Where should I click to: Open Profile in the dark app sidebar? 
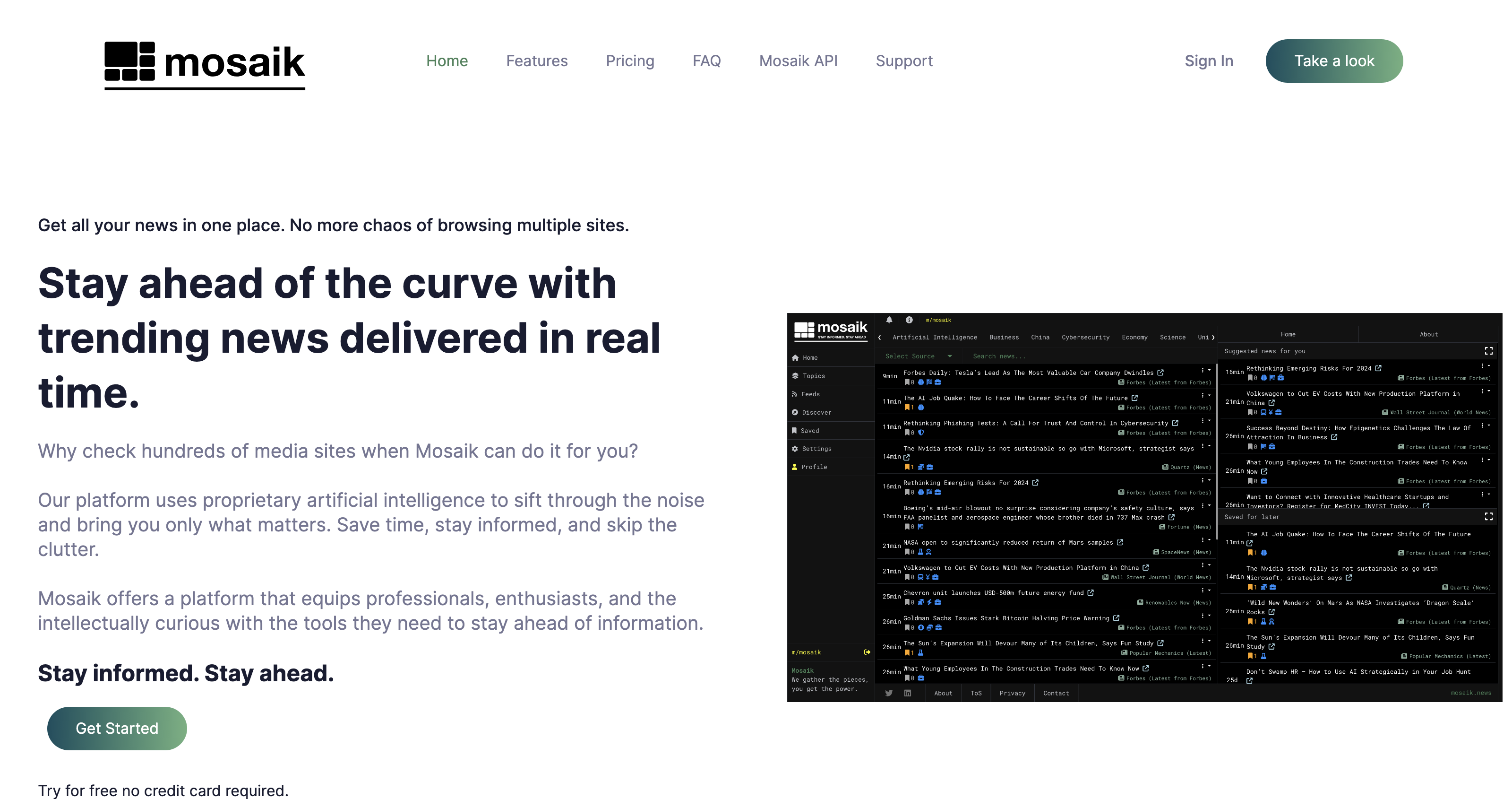831,467
